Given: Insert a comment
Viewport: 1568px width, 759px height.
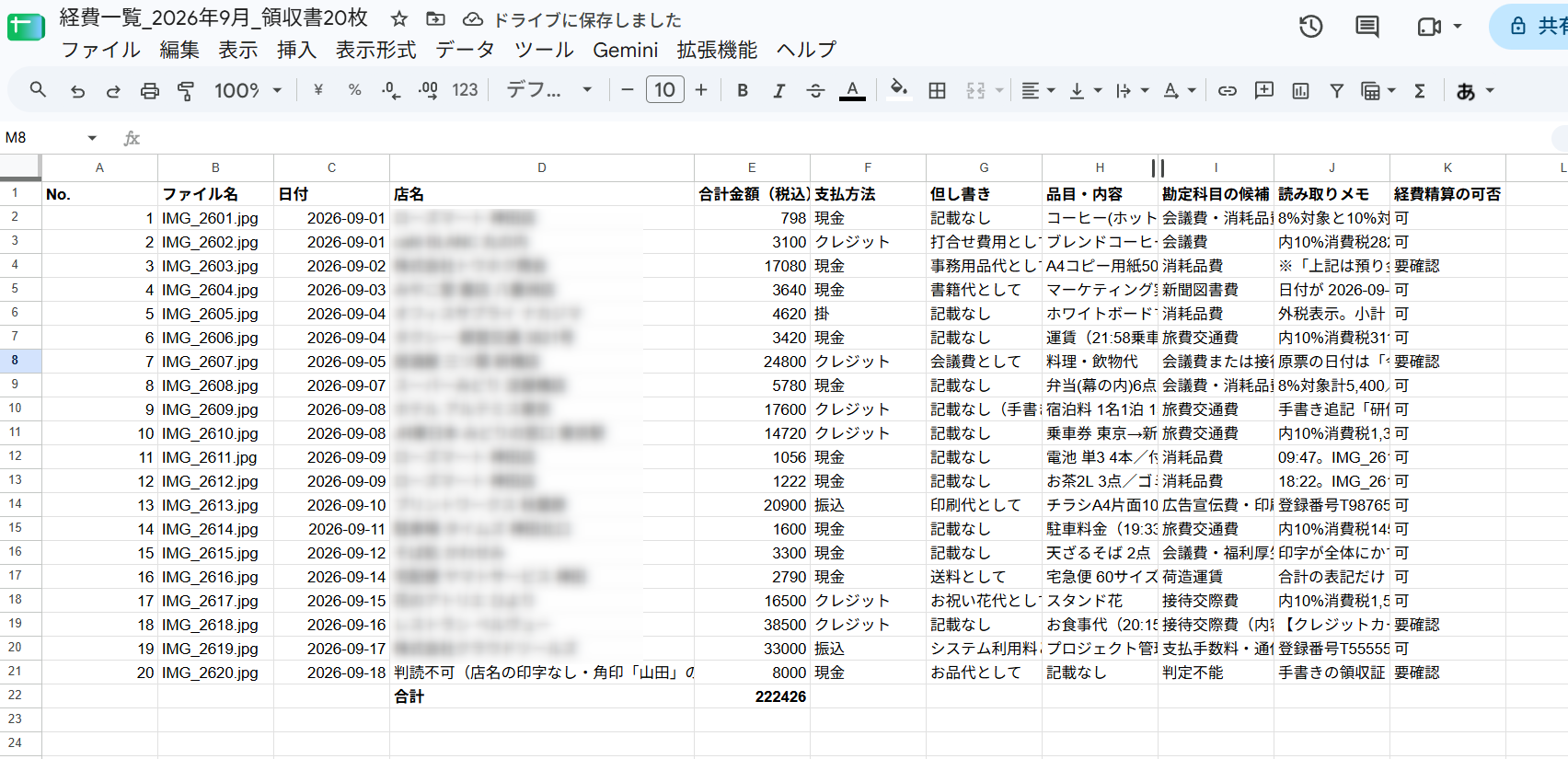Looking at the screenshot, I should pos(1264,90).
